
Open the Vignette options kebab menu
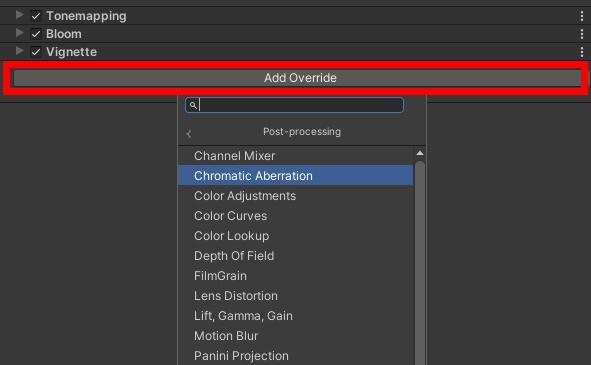[582, 52]
